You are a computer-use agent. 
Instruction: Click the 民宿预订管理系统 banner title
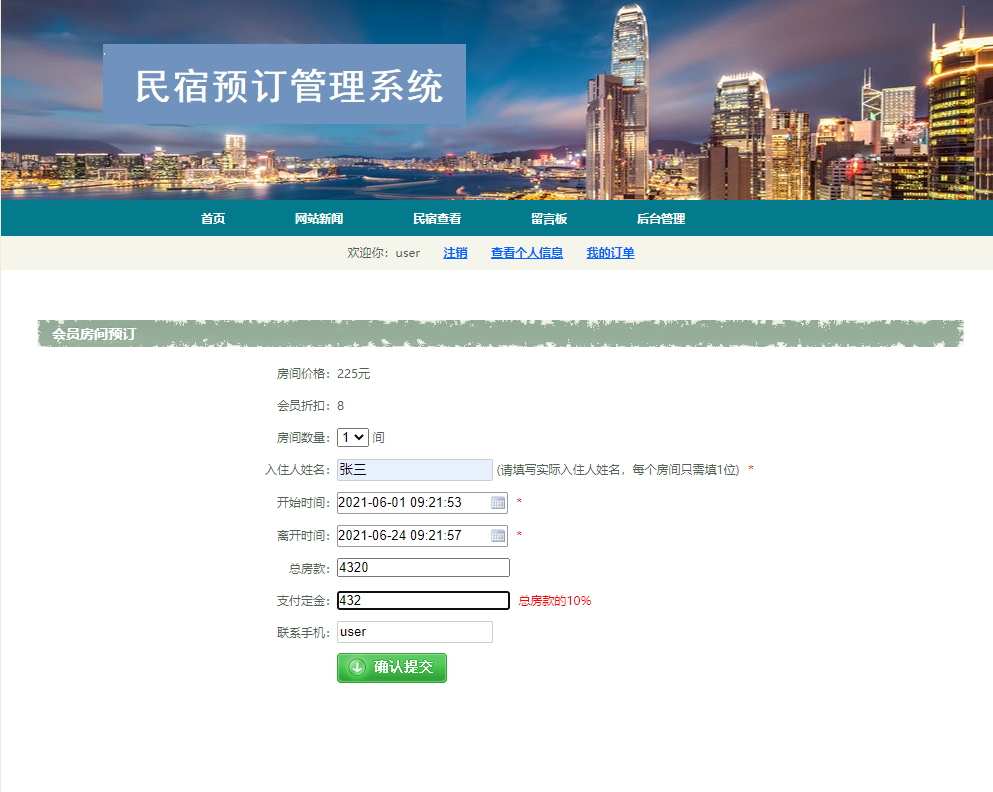point(292,87)
